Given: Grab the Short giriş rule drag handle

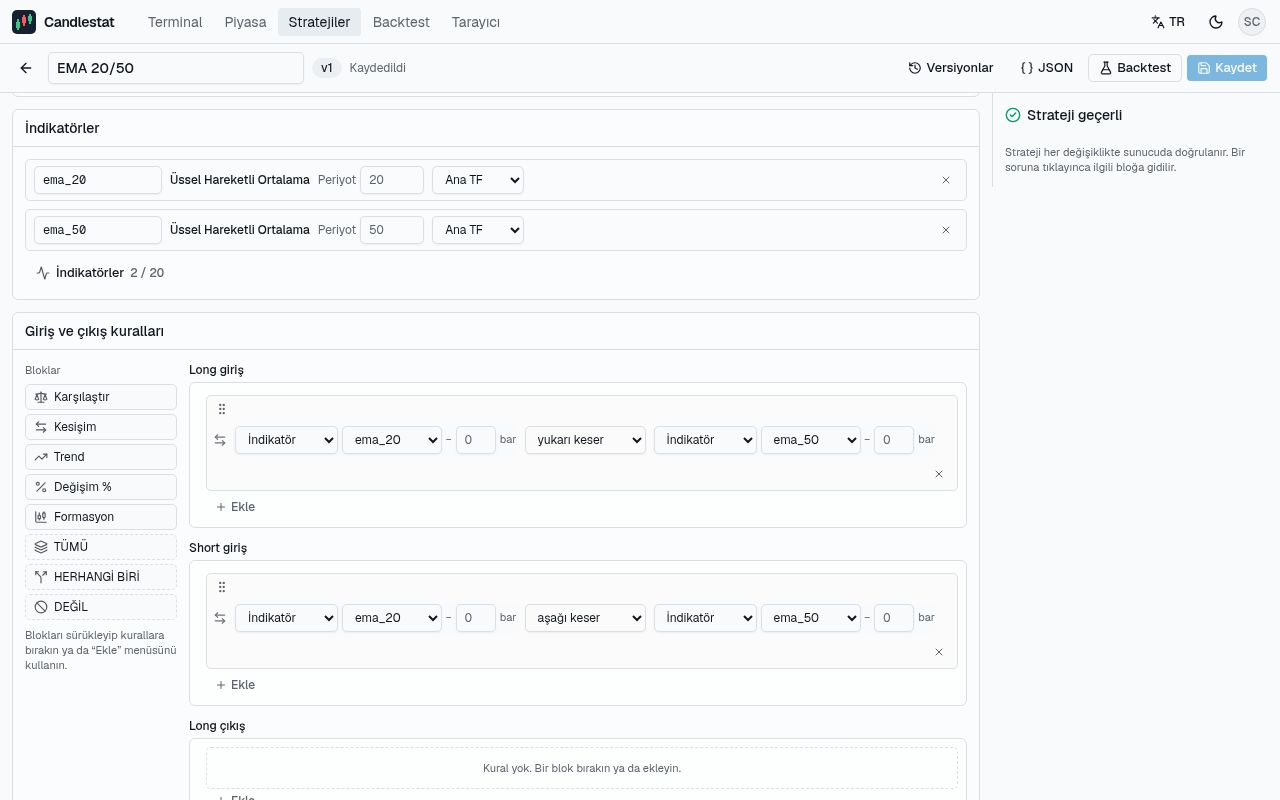Looking at the screenshot, I should coord(222,587).
